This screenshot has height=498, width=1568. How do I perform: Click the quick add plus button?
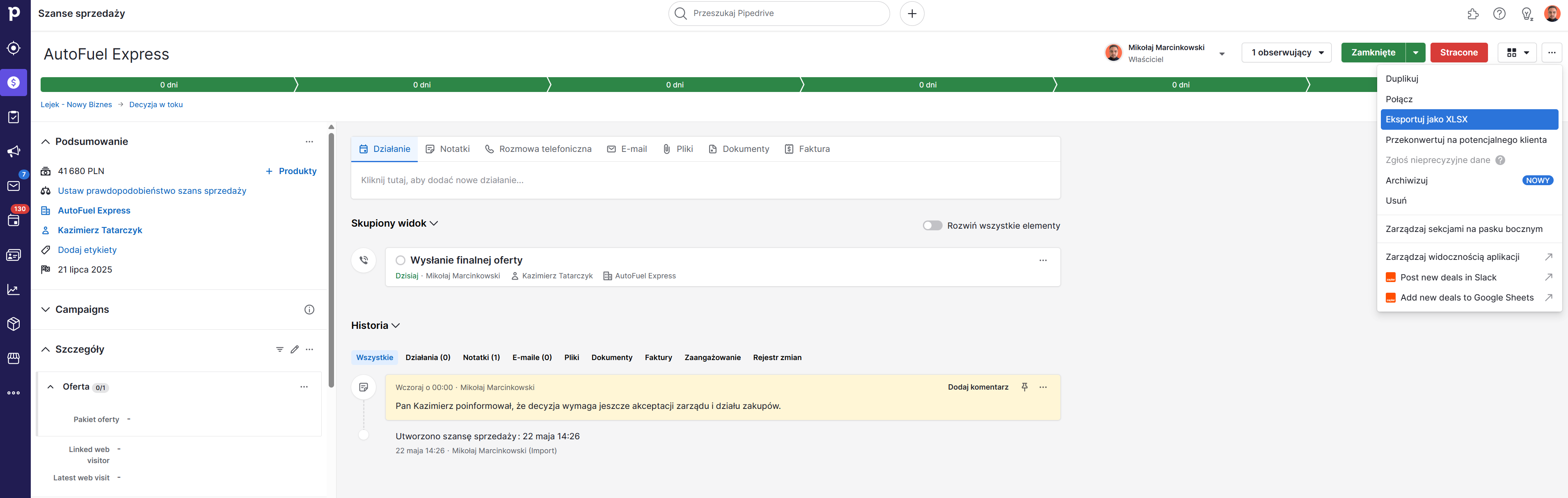(912, 14)
